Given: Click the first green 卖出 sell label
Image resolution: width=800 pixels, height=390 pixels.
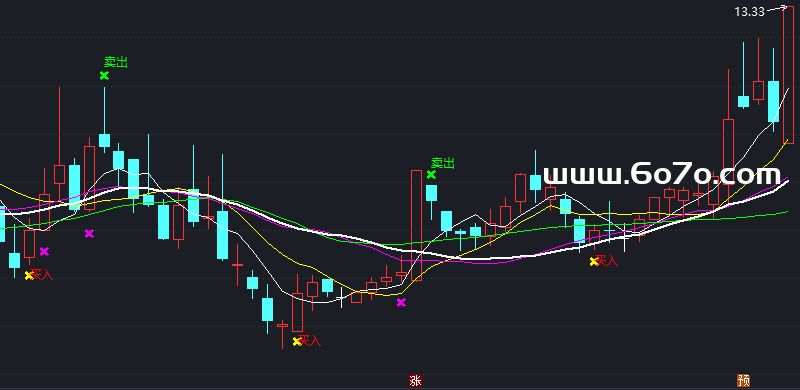Looking at the screenshot, I should 116,62.
